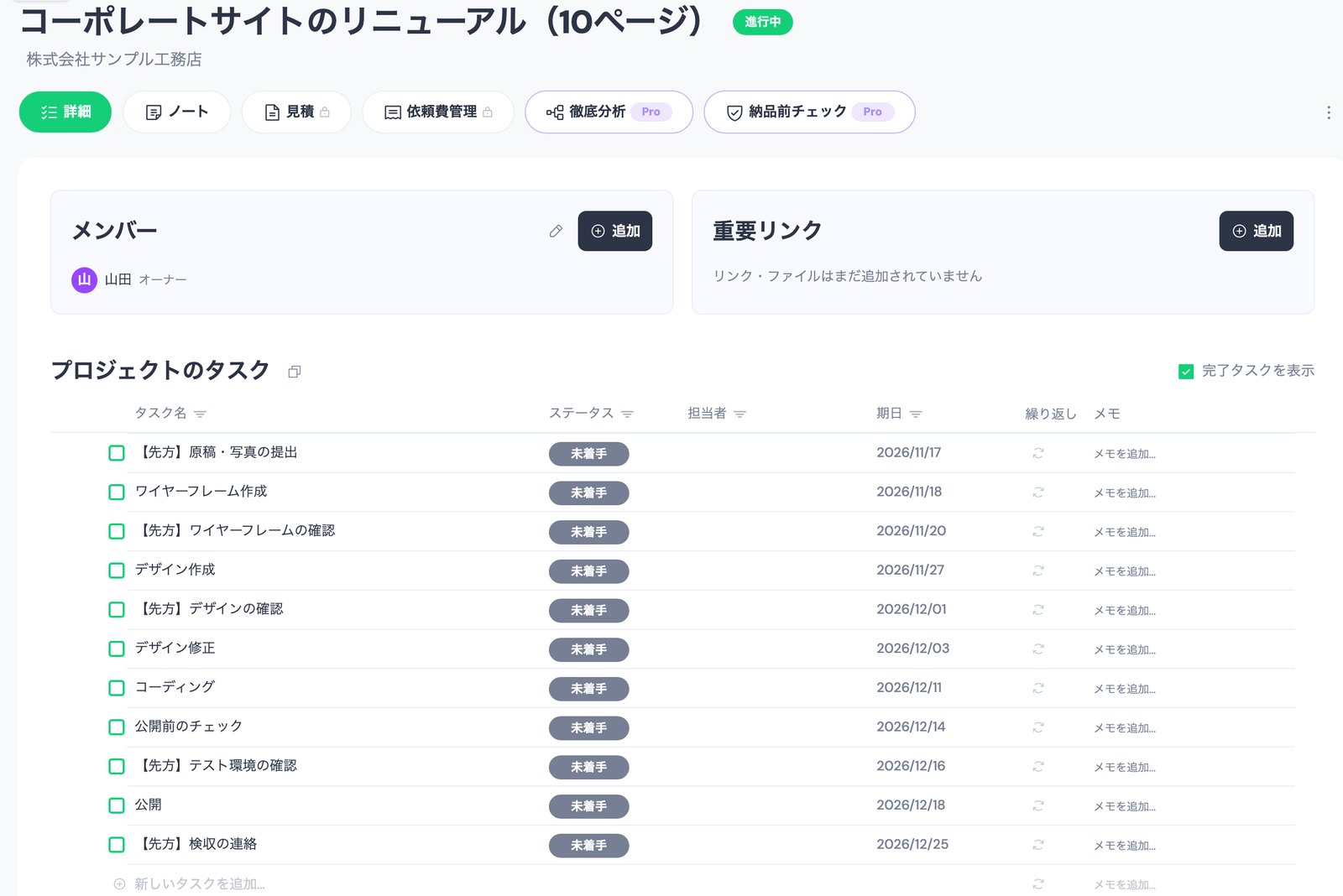Open the ステータス column filter
1343x896 pixels.
pos(627,414)
